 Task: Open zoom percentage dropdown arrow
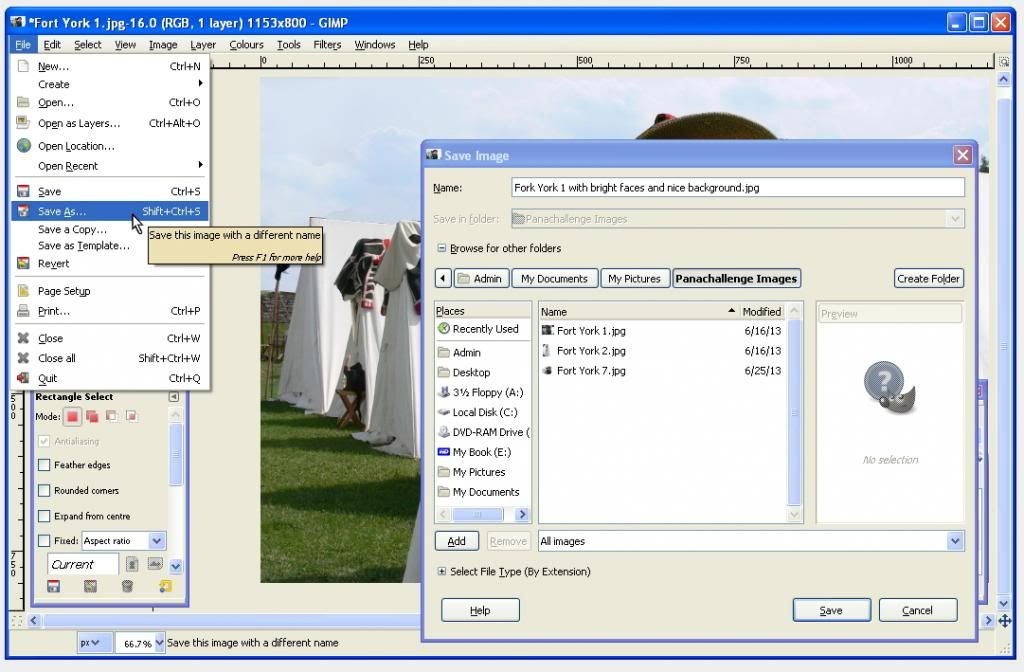tap(159, 643)
